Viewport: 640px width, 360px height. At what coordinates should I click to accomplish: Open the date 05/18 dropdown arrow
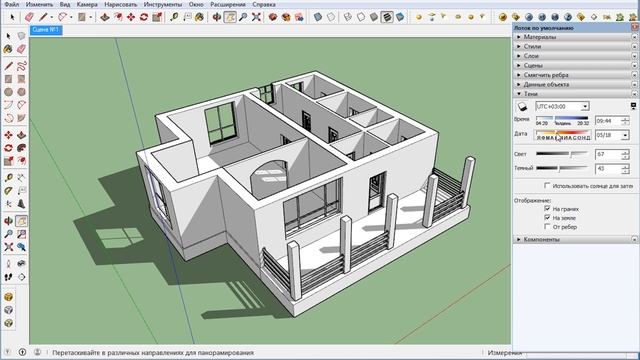[625, 135]
